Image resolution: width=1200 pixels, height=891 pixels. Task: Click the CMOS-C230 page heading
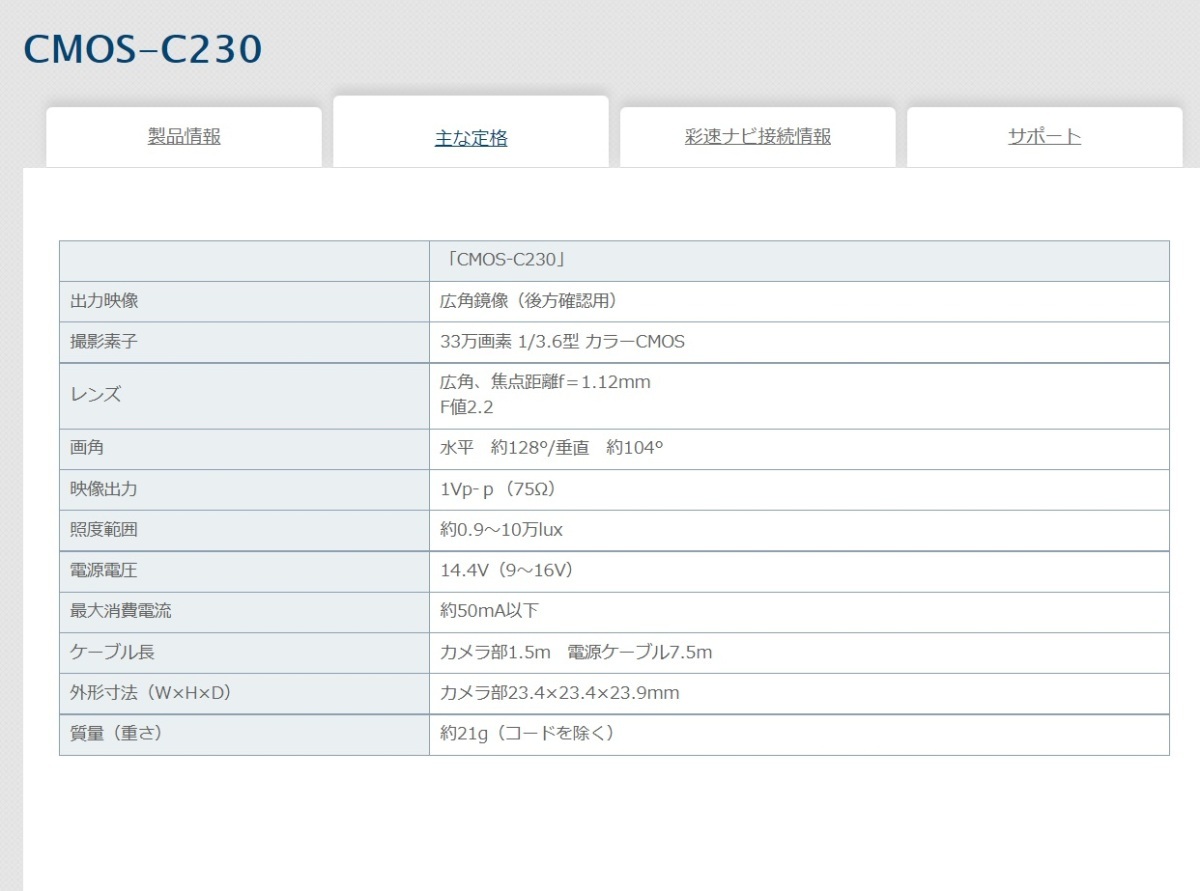(x=143, y=49)
